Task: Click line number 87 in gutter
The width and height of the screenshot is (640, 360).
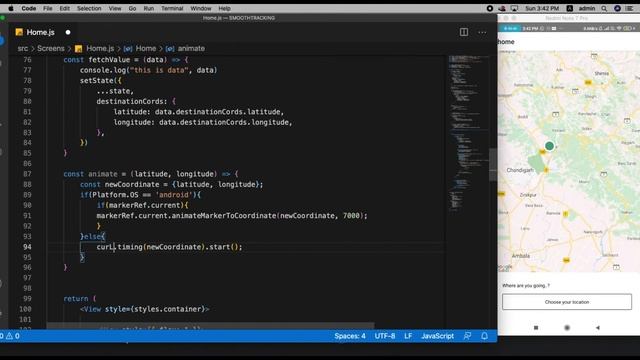Action: click(27, 174)
